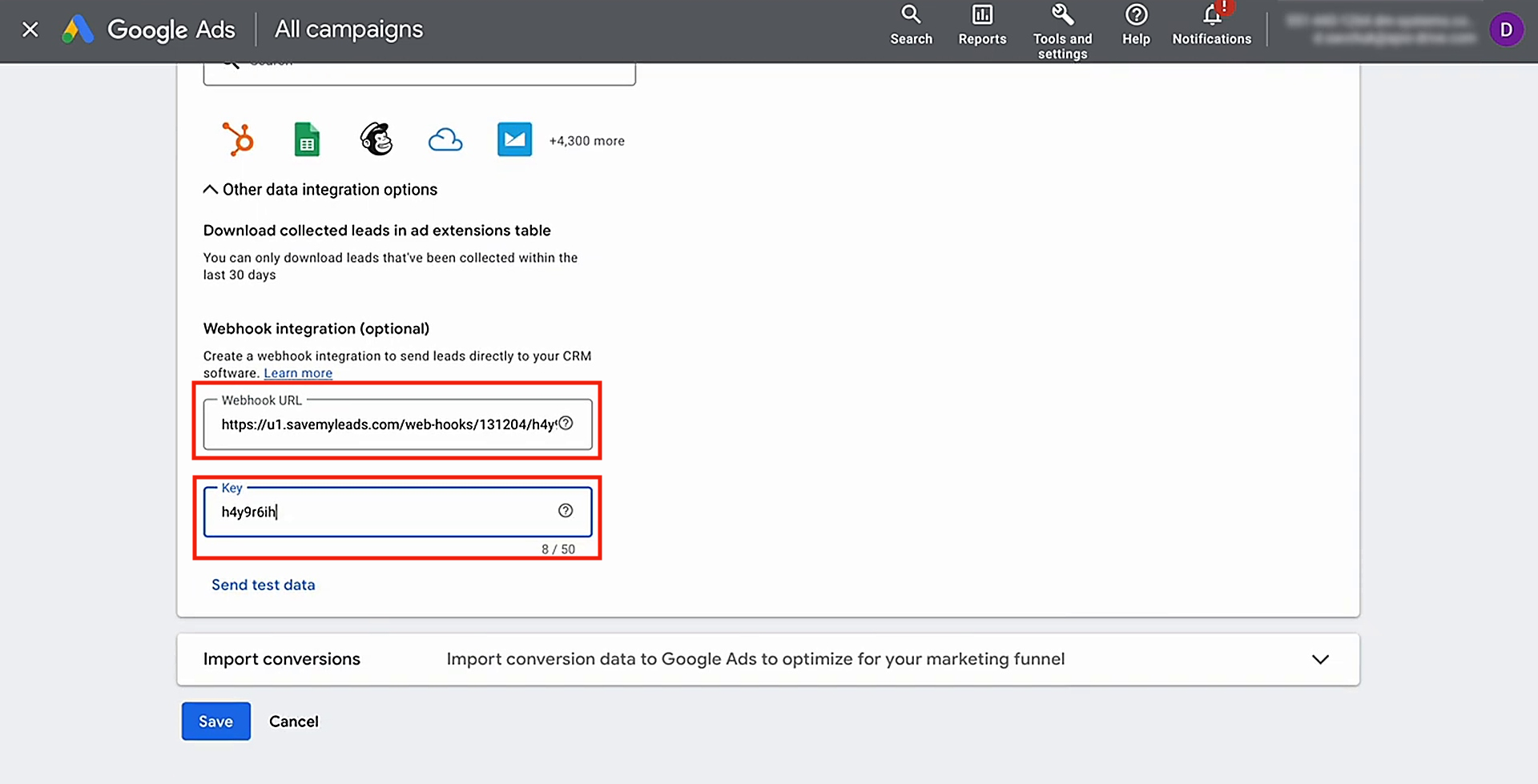Select the Google Sheets integration icon
1538x784 pixels.
tap(307, 139)
